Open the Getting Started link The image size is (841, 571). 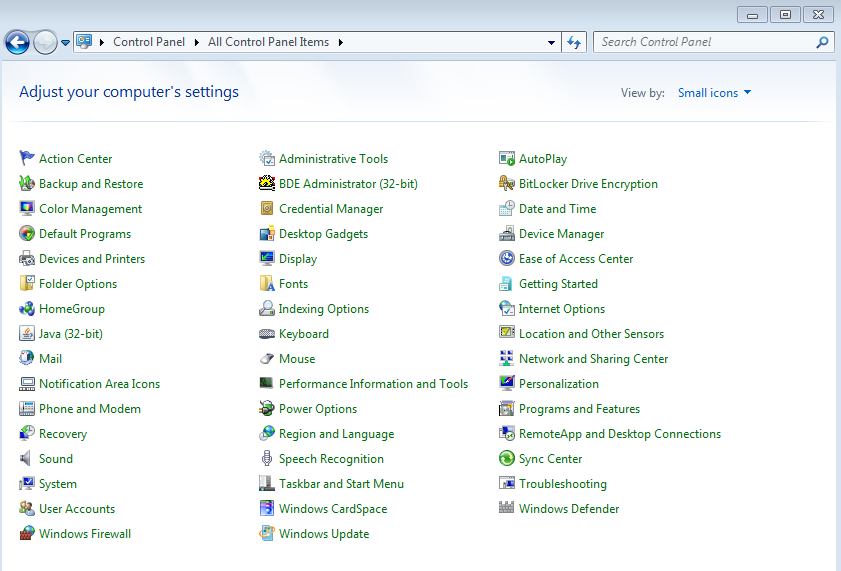(x=558, y=284)
